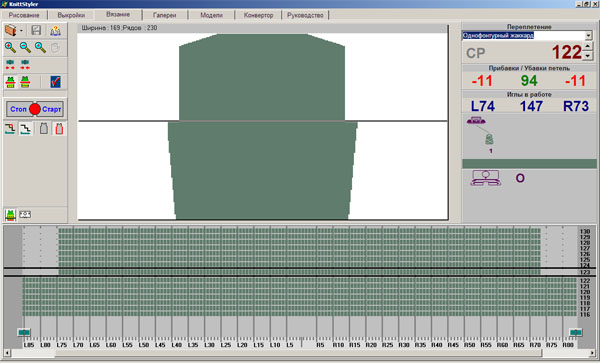Click the L74 needle value
600x363 pixels.
[483, 106]
